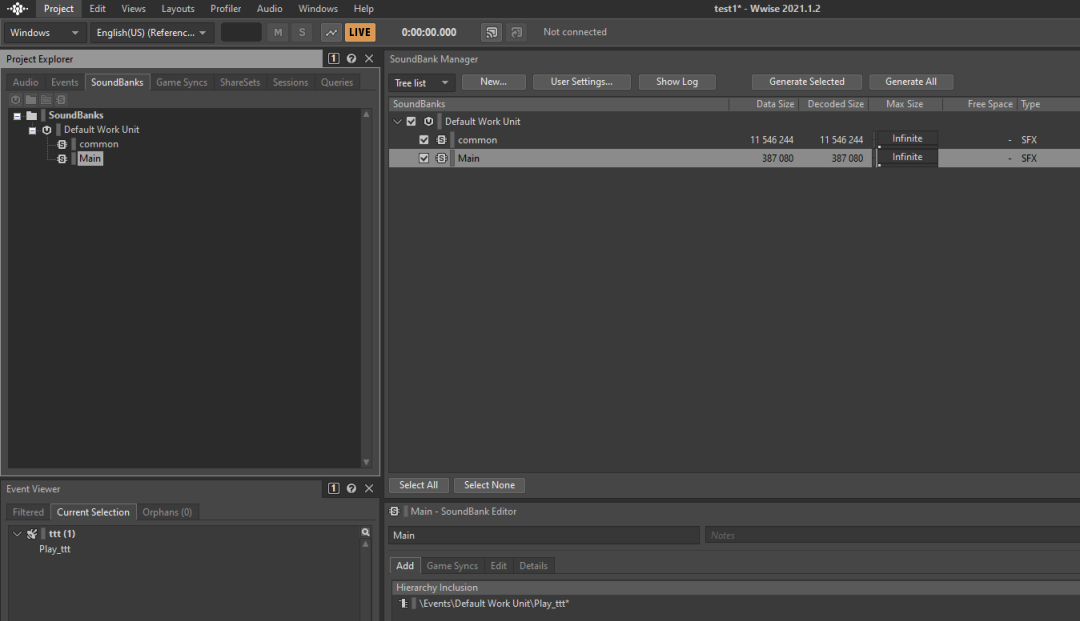
Task: Open the remote connection icon
Action: [491, 32]
